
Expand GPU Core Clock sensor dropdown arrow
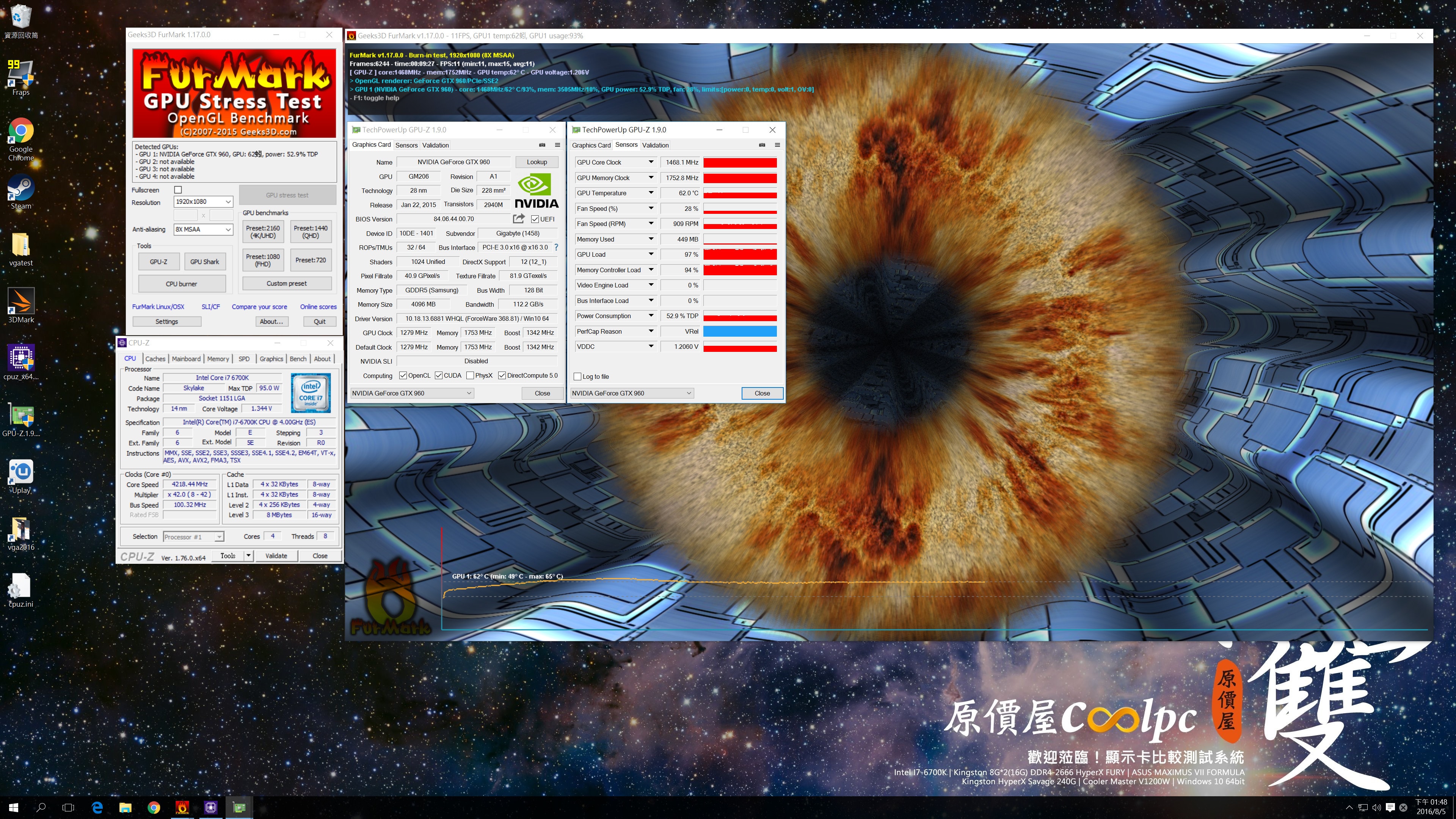click(651, 162)
